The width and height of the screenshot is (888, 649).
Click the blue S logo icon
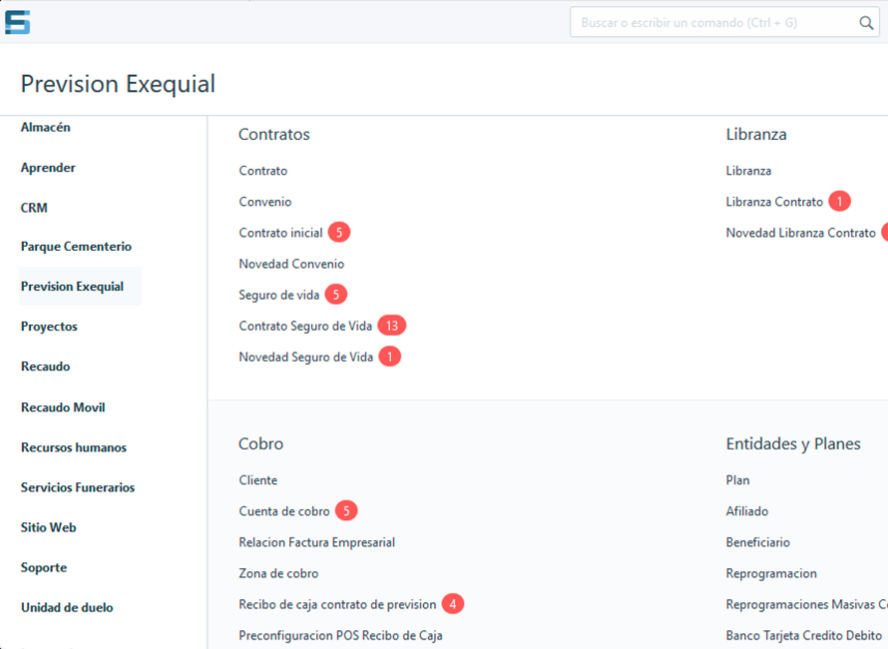17,23
